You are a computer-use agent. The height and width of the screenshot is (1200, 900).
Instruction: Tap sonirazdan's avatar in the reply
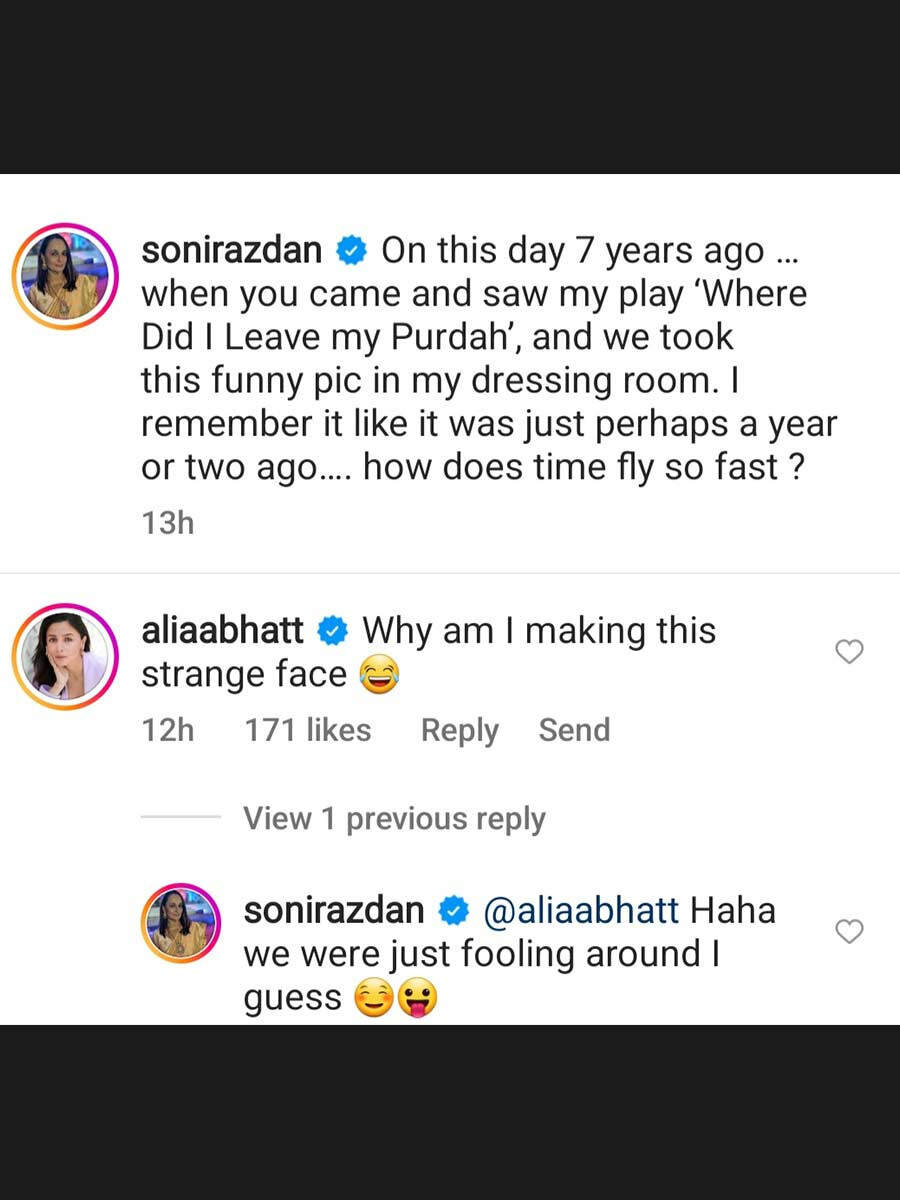(x=181, y=923)
